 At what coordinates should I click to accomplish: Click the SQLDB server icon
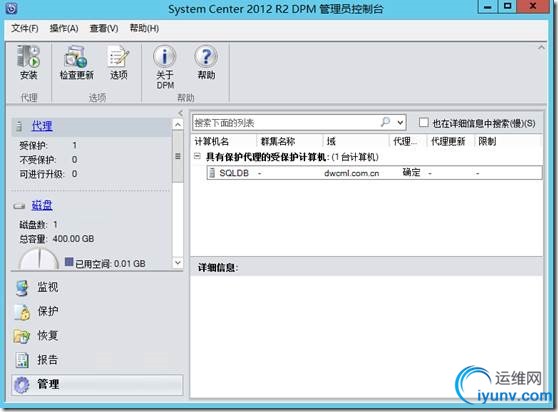[212, 173]
